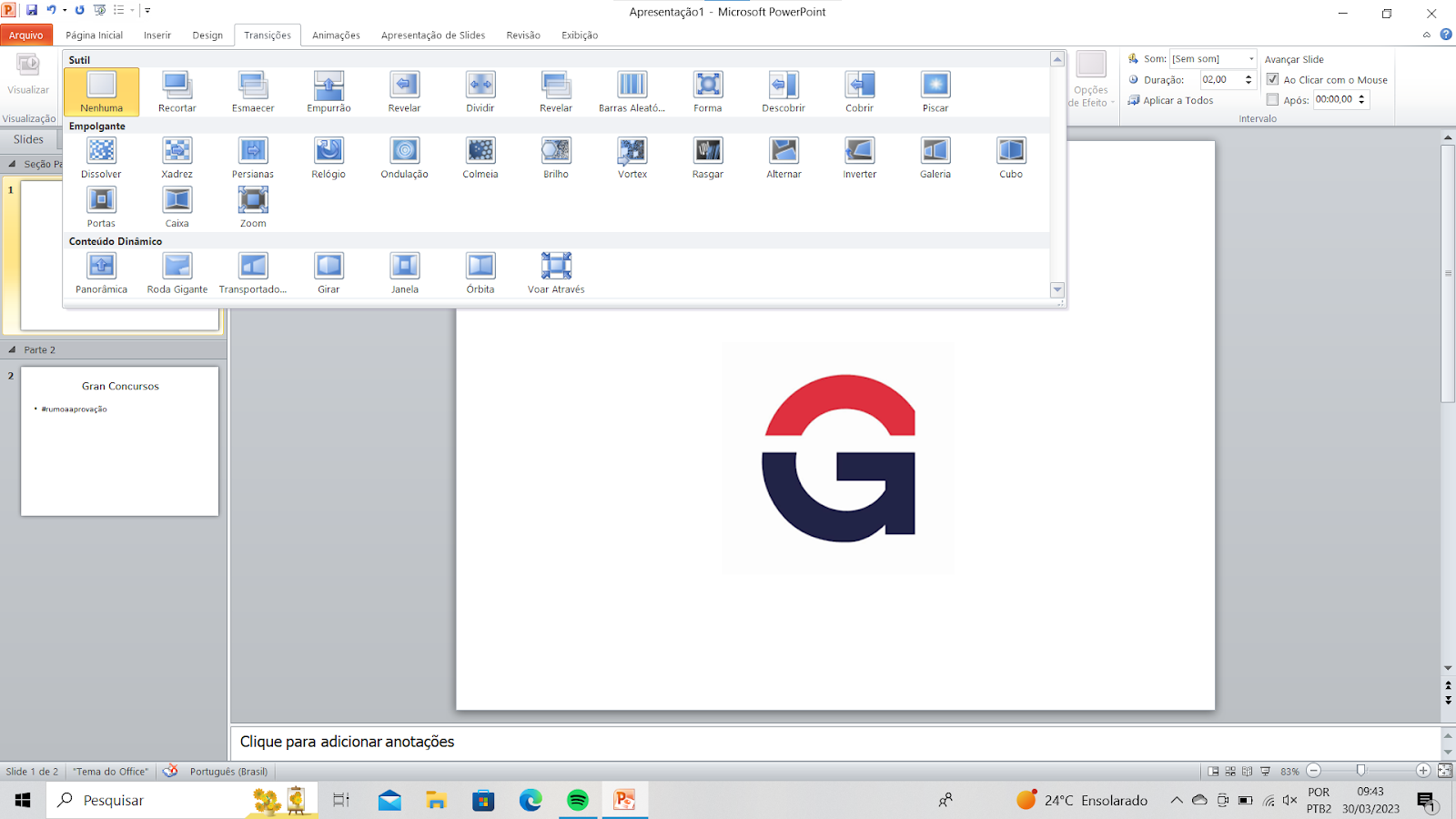Screen dimensions: 1456x819
Task: Select the Dissolver transition
Action: [x=101, y=158]
